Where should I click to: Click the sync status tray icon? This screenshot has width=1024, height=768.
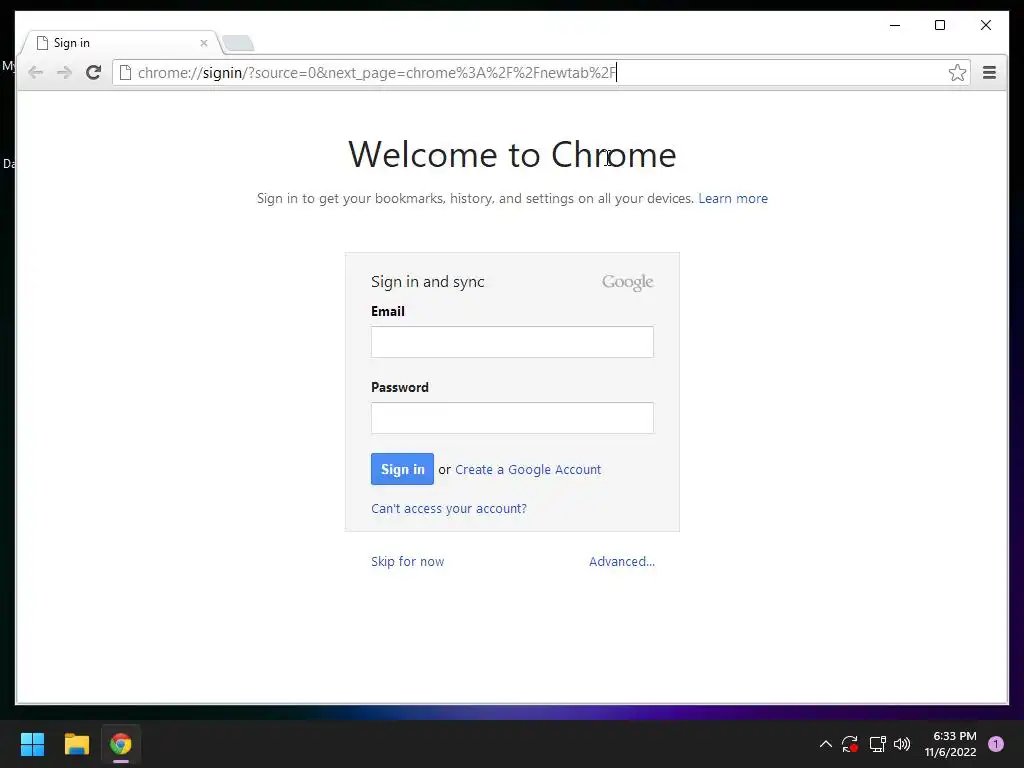[850, 744]
